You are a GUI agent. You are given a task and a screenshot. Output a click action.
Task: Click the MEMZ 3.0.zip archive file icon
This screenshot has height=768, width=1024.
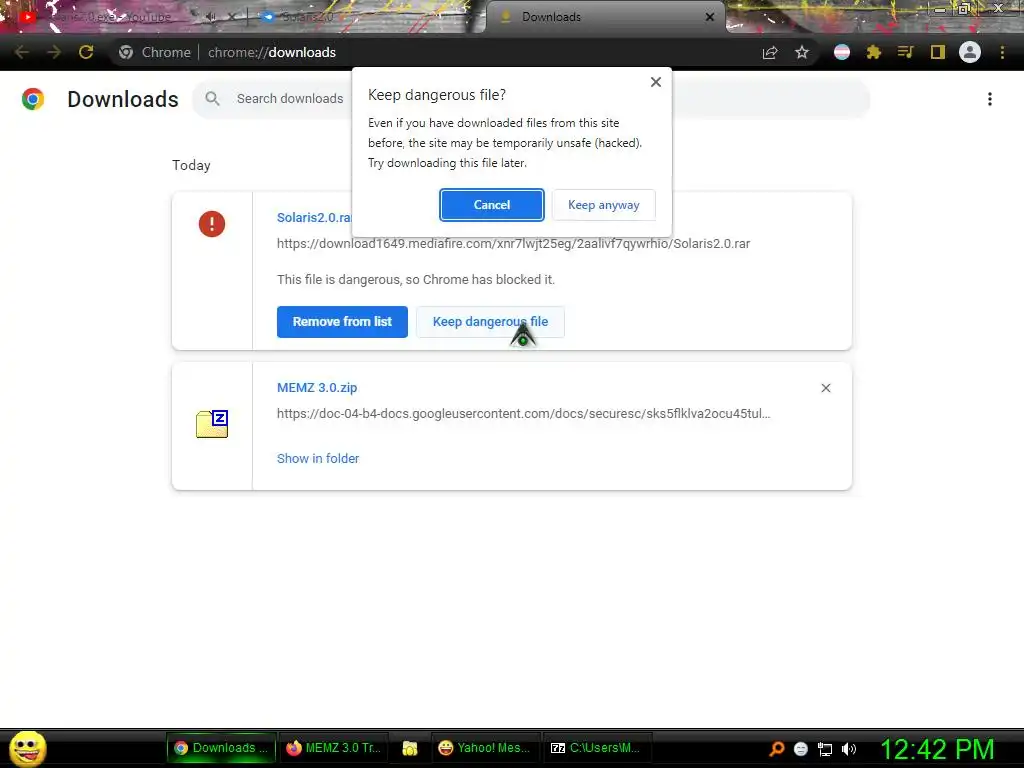(x=212, y=424)
